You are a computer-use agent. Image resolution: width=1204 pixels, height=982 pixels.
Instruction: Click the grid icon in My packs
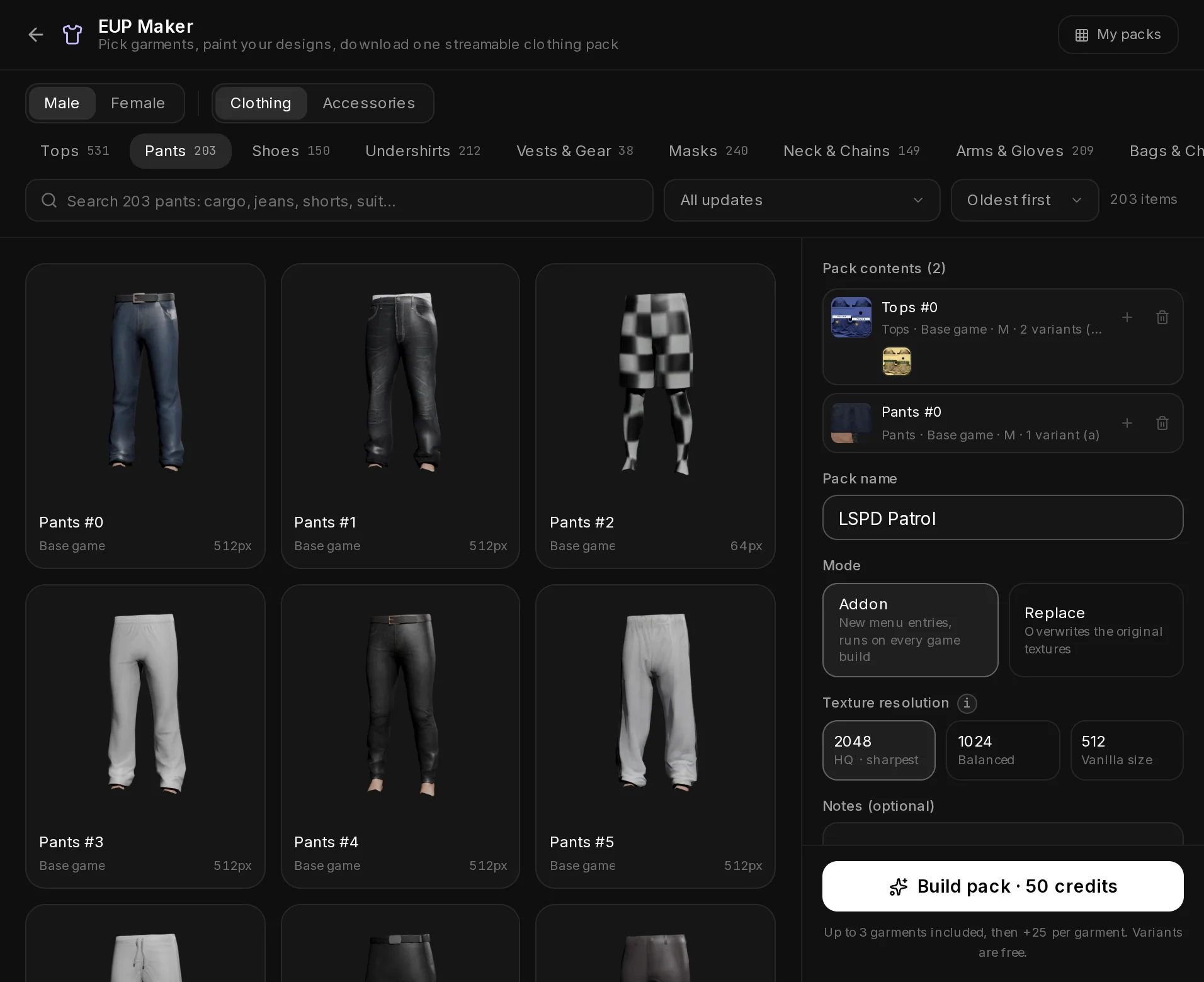click(x=1082, y=35)
